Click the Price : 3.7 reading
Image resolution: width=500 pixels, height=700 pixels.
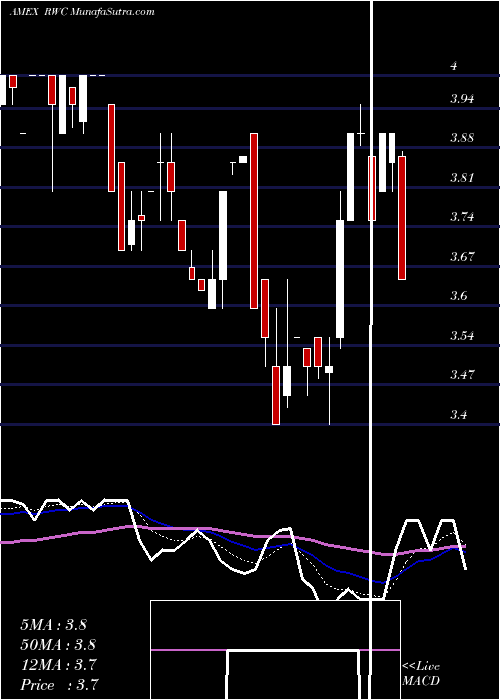pyautogui.click(x=59, y=684)
